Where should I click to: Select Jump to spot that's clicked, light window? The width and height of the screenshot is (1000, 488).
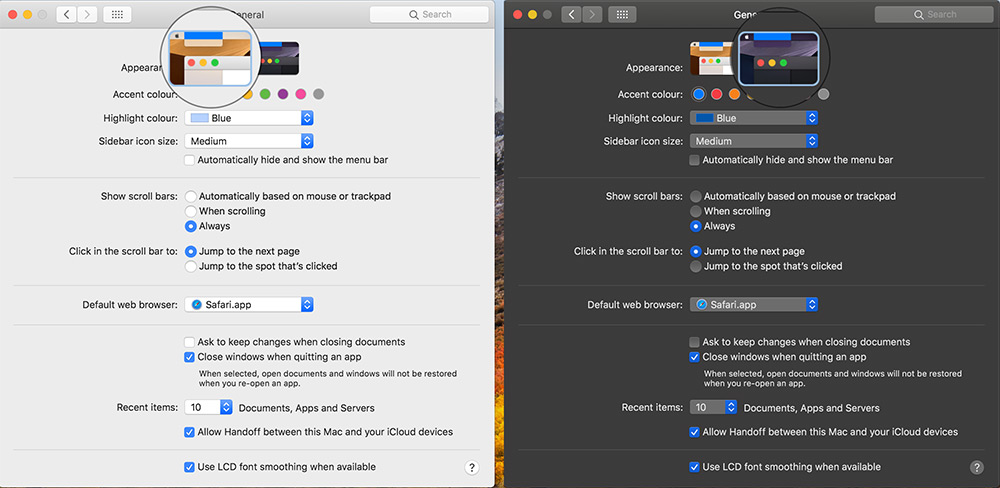click(190, 266)
